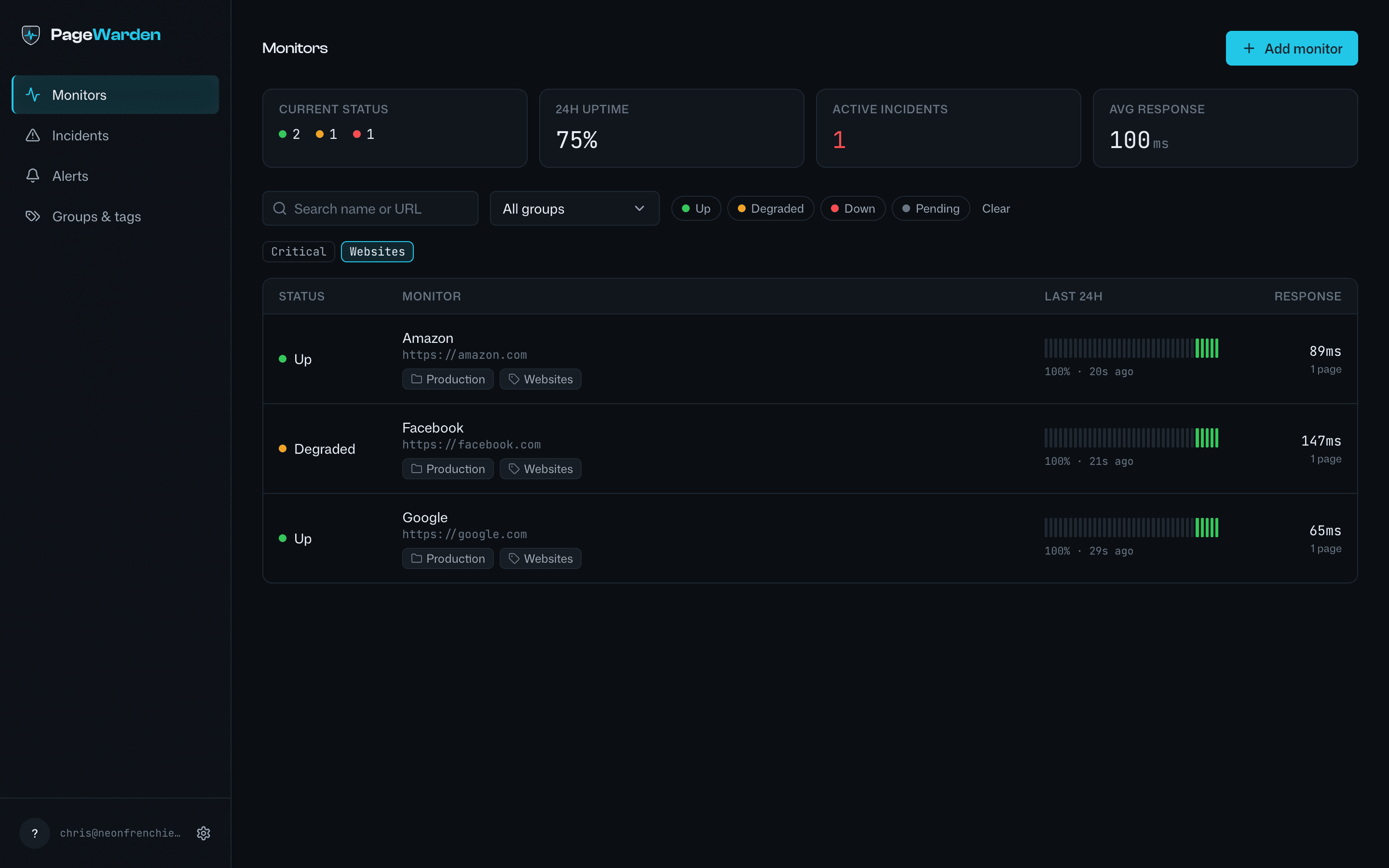1389x868 pixels.
Task: Click the Production group chip on Amazon
Action: (448, 379)
